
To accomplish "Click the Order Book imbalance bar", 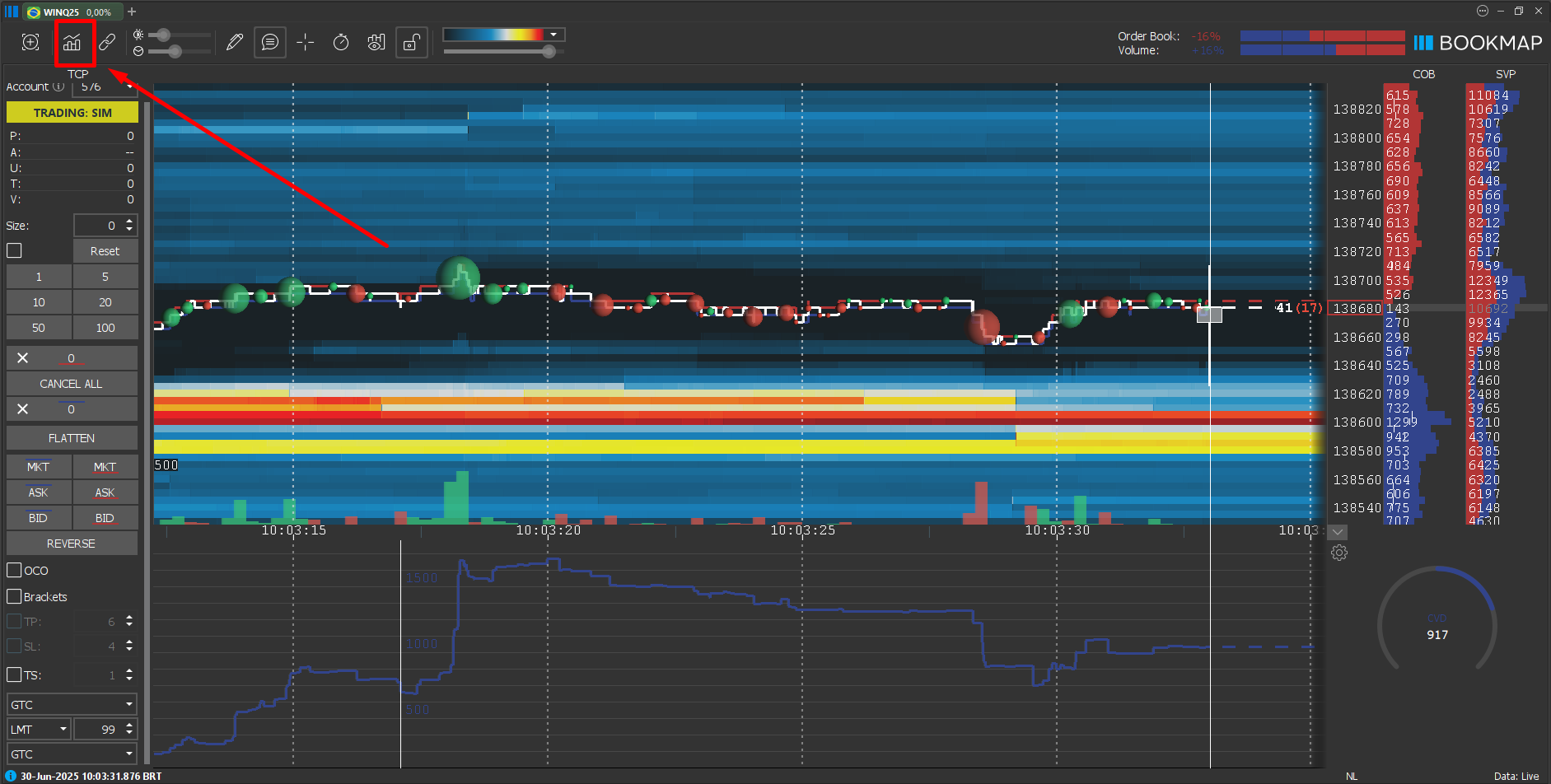I will pyautogui.click(x=1322, y=36).
